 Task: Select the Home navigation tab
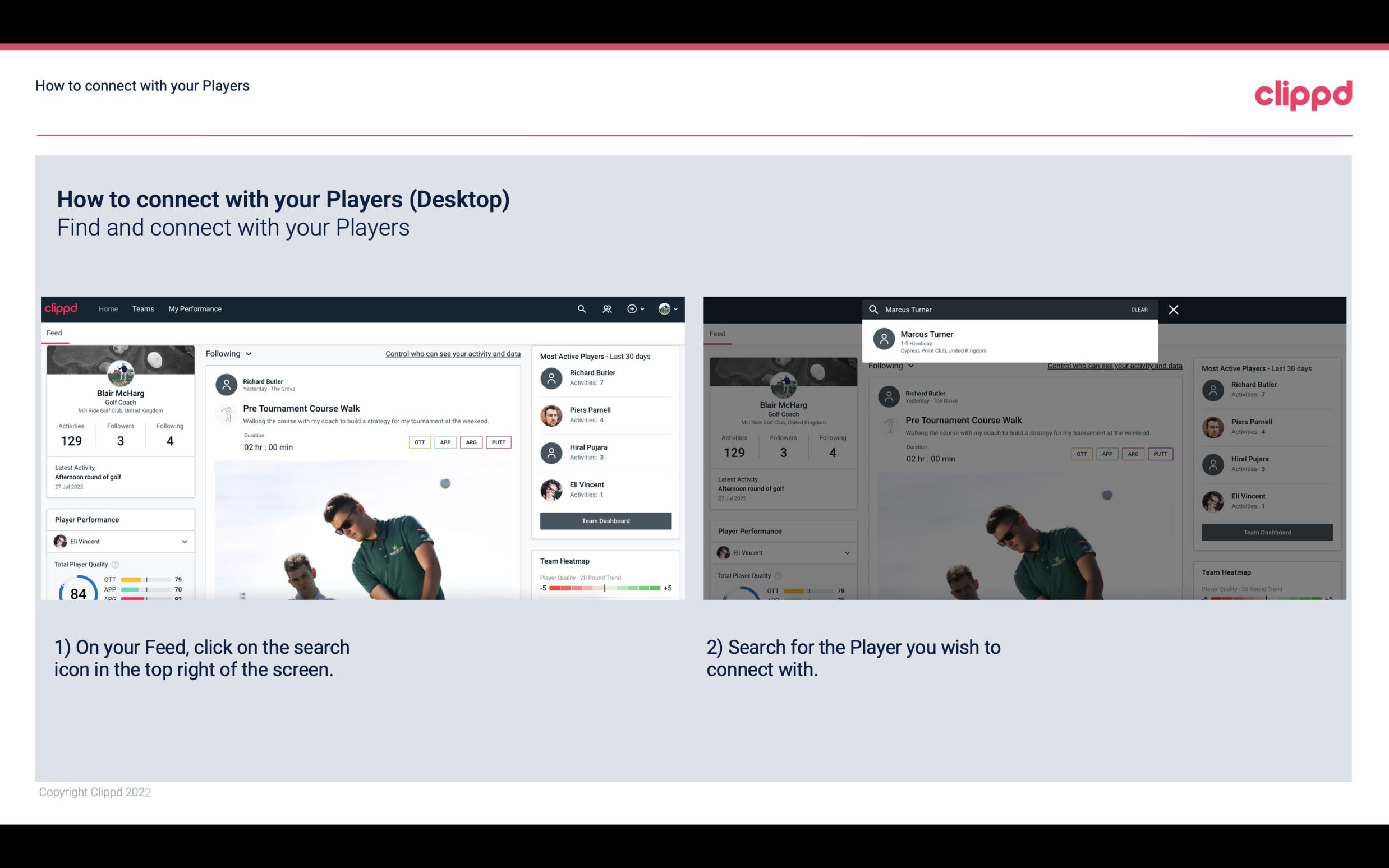click(x=107, y=308)
